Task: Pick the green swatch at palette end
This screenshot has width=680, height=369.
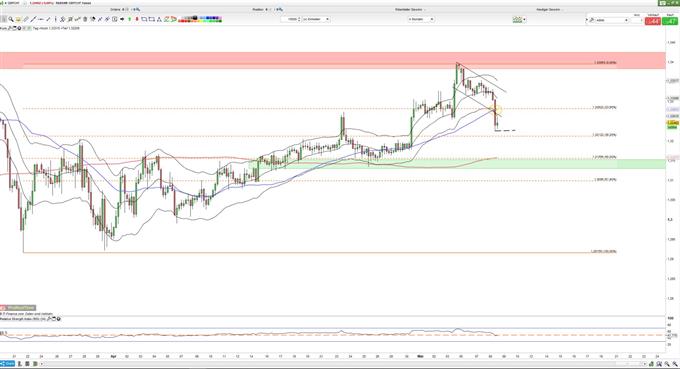Action: 219,21
